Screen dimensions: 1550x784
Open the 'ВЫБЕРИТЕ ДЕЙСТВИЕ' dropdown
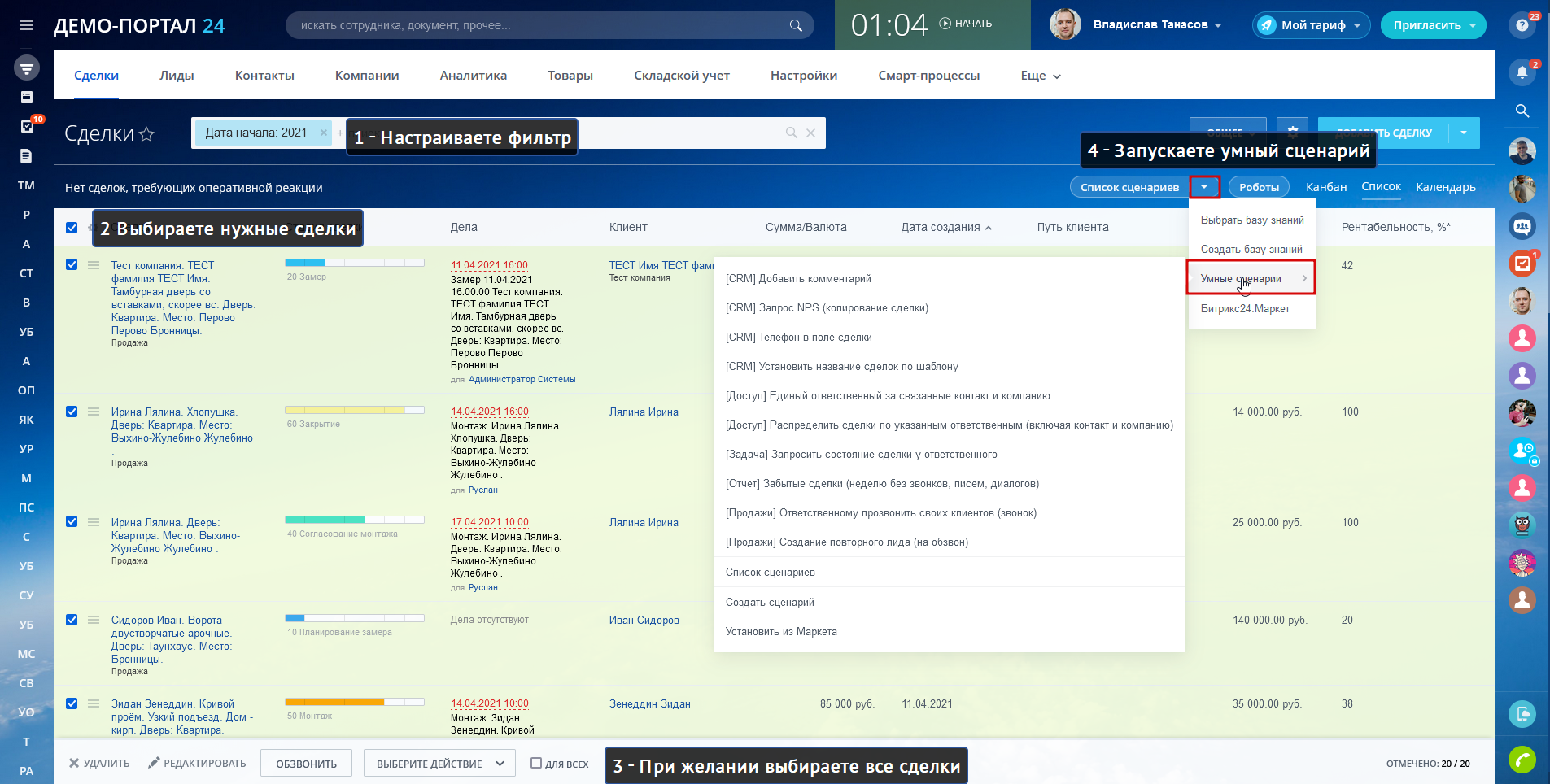(x=440, y=764)
